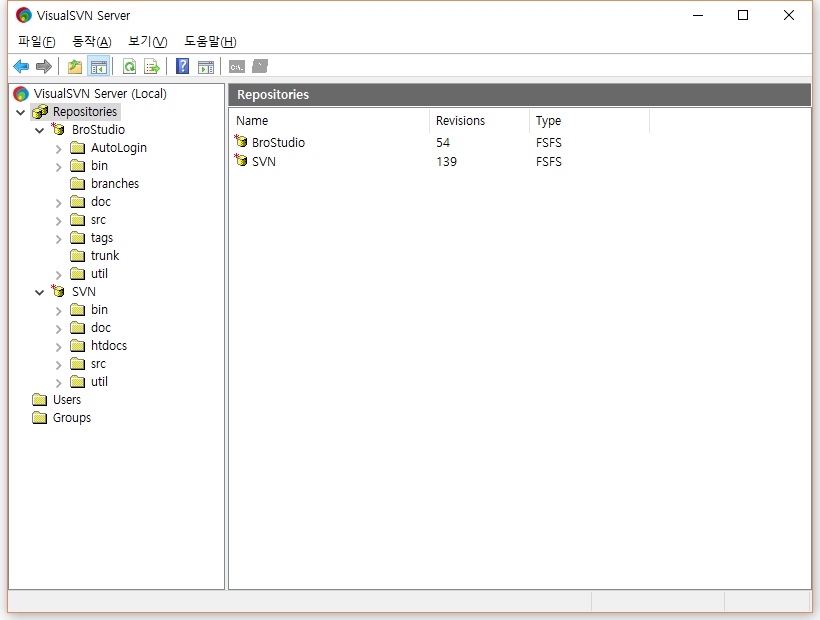Click the Refresh toolbar icon
820x620 pixels.
(129, 66)
